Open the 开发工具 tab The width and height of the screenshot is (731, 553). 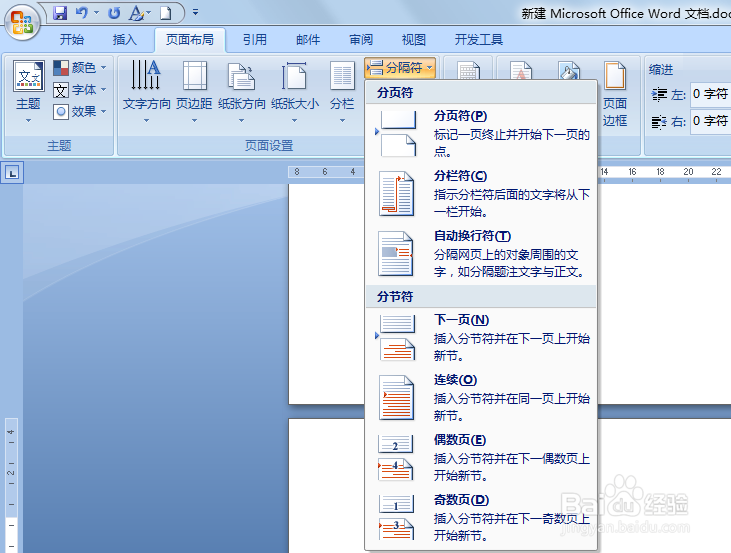point(479,40)
